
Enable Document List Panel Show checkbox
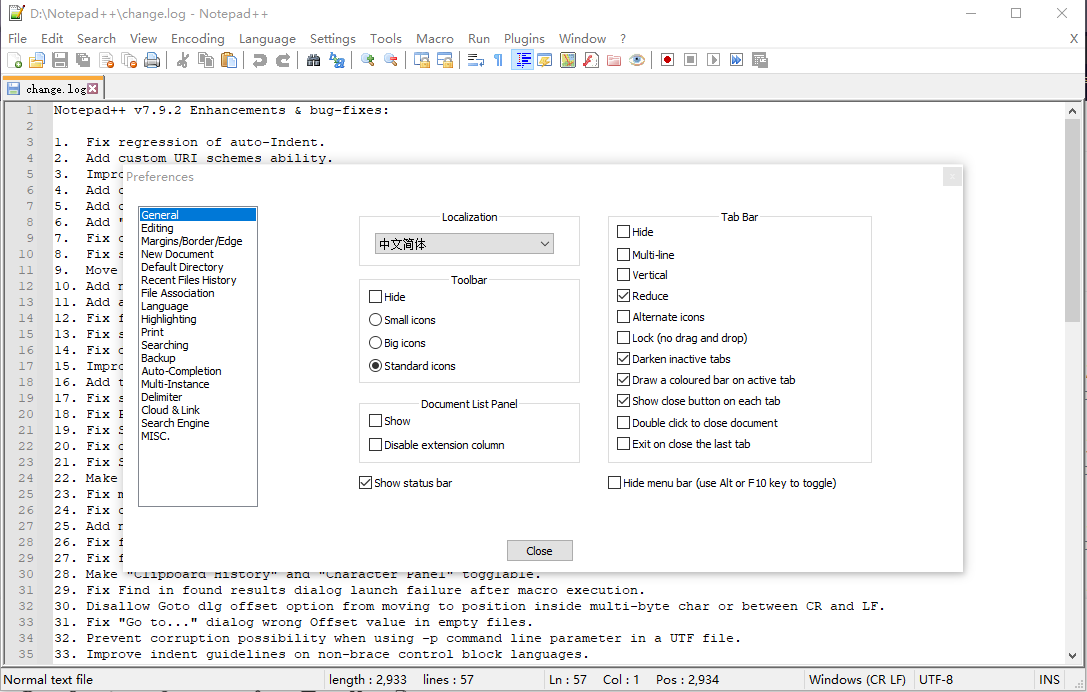375,421
